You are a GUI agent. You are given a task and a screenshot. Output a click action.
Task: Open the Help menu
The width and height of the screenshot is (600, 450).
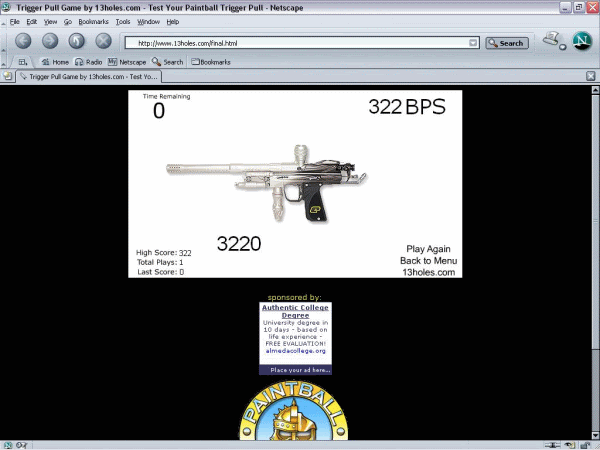click(173, 22)
